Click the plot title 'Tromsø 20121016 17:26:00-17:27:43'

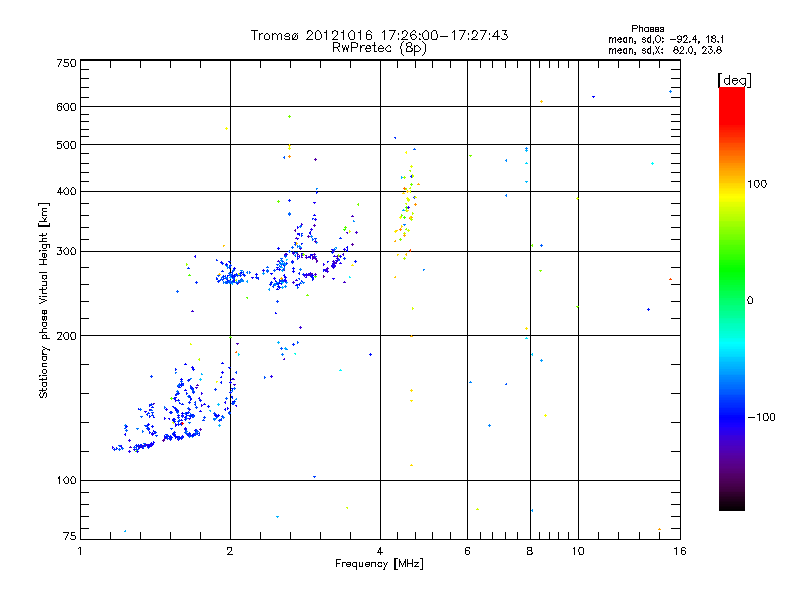(x=379, y=35)
